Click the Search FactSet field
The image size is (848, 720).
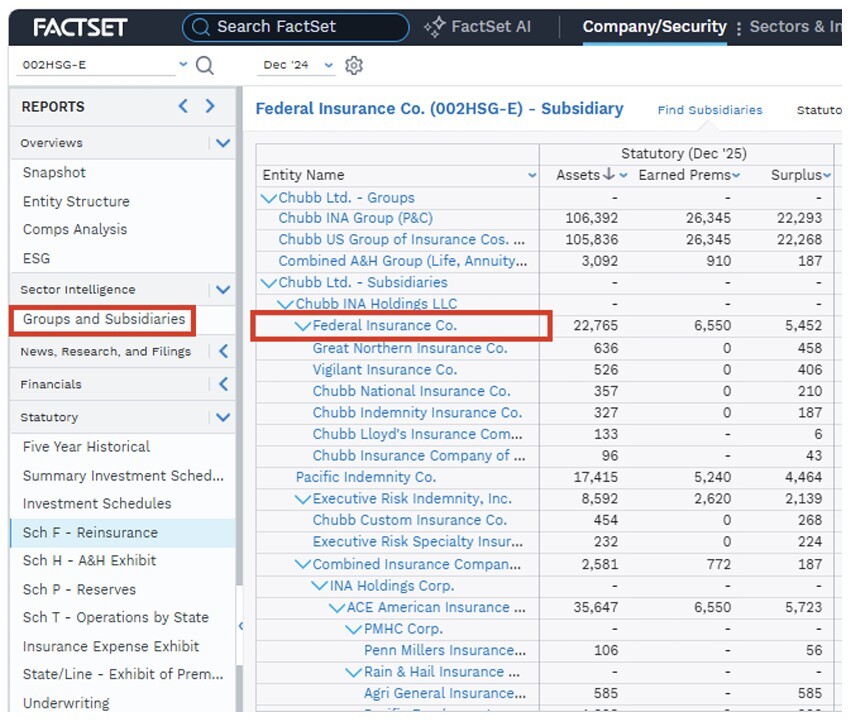[296, 27]
